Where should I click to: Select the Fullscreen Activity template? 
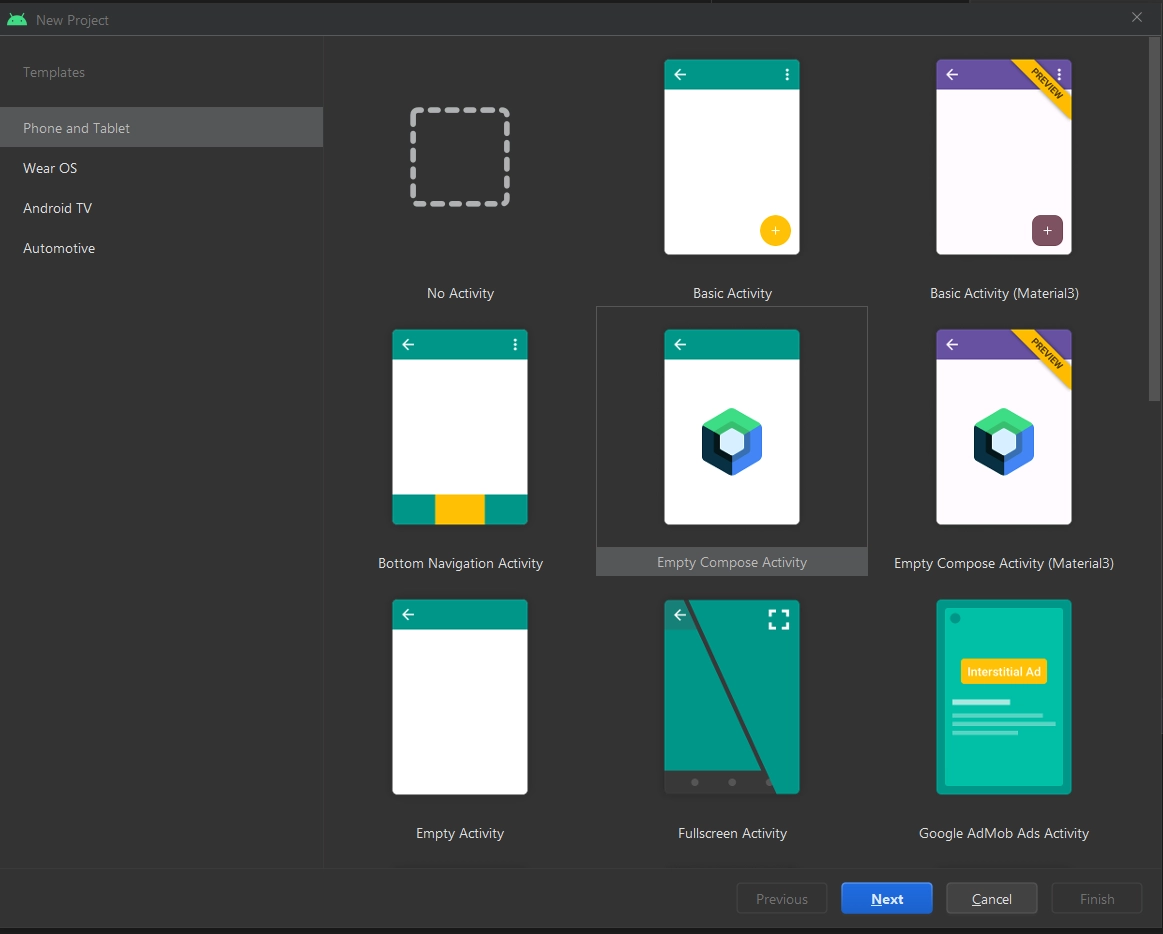coord(731,697)
